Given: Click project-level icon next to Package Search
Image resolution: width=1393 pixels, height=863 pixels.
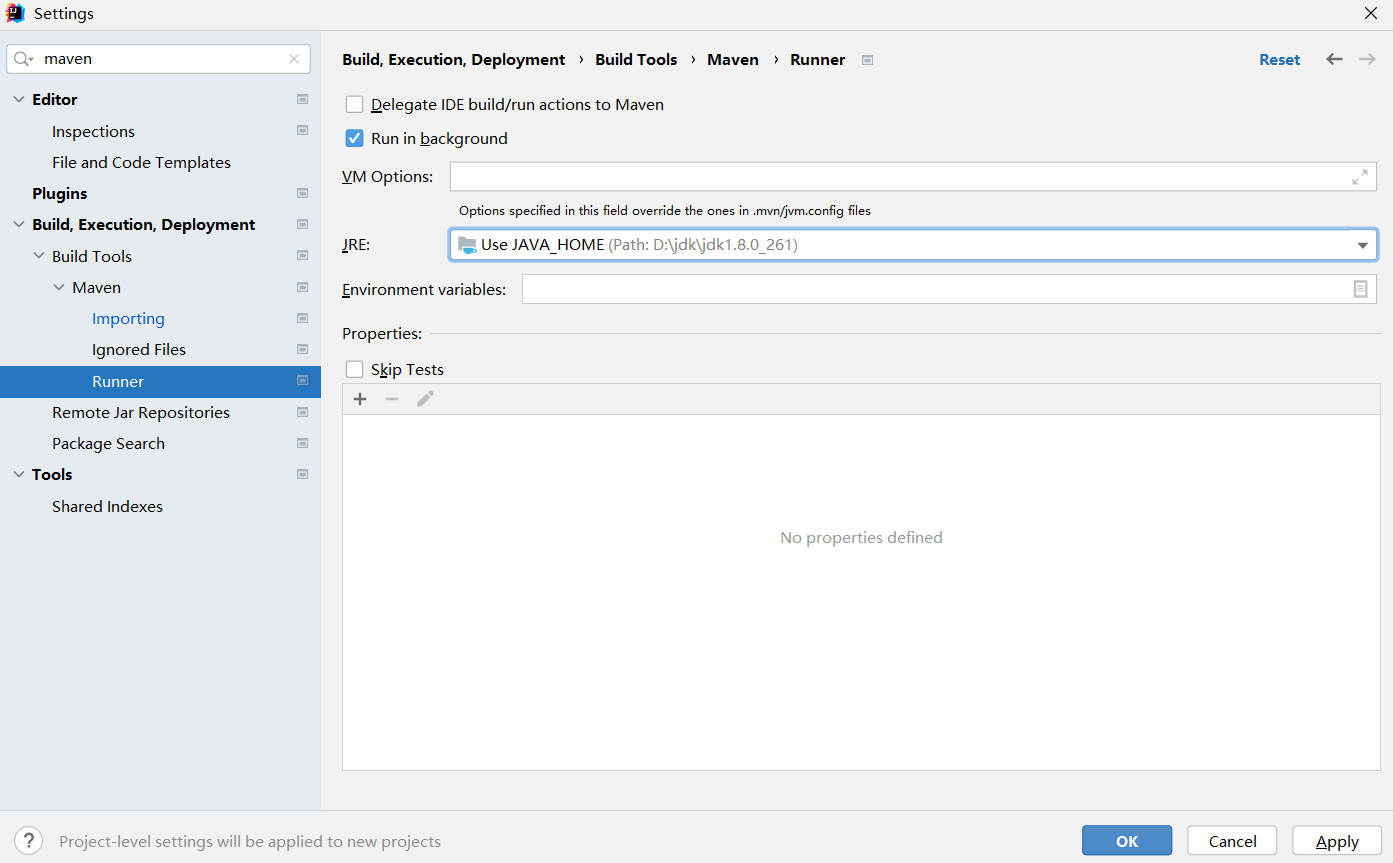Looking at the screenshot, I should (302, 443).
